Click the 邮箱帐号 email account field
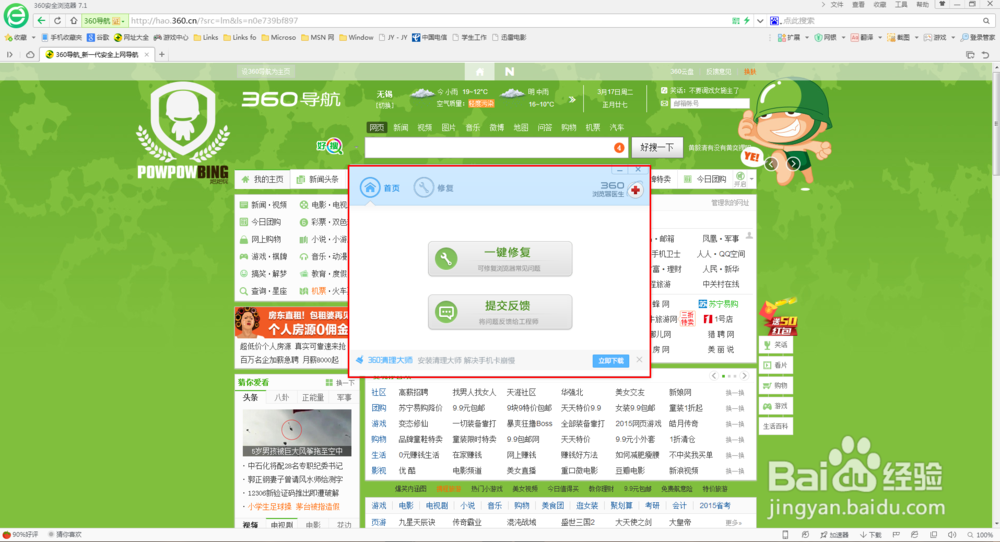The width and height of the screenshot is (1000, 542). click(x=710, y=103)
